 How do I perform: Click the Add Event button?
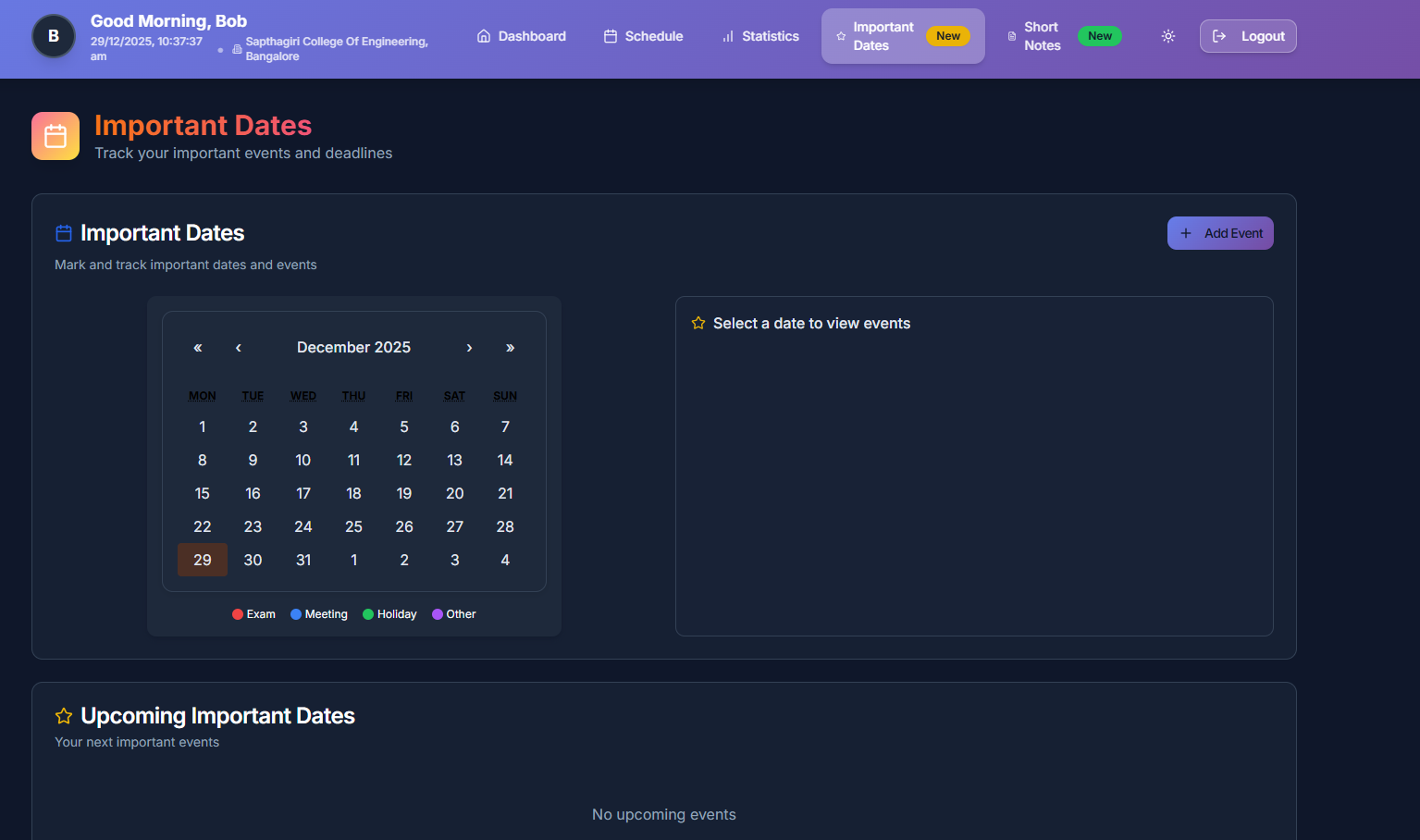1220,232
